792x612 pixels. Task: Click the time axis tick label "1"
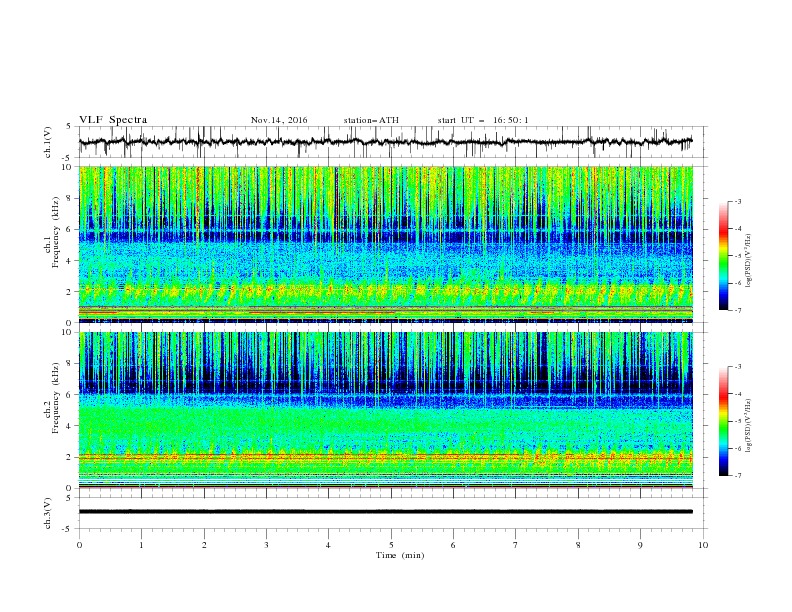click(x=142, y=545)
